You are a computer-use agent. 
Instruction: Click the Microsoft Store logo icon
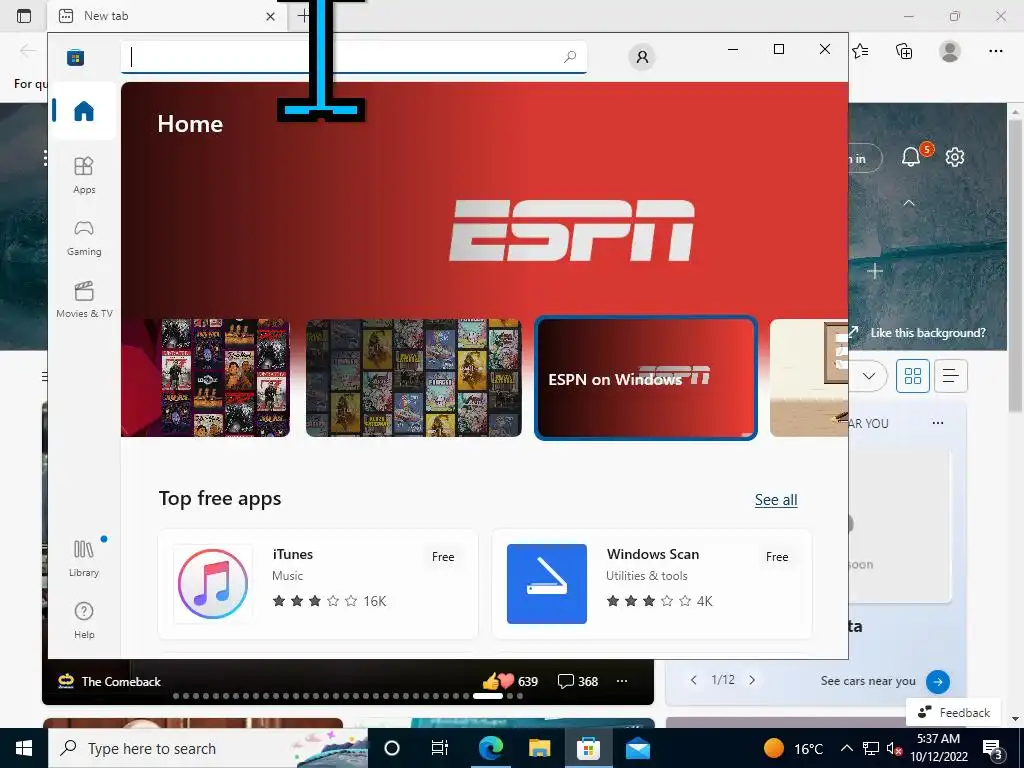tap(76, 57)
